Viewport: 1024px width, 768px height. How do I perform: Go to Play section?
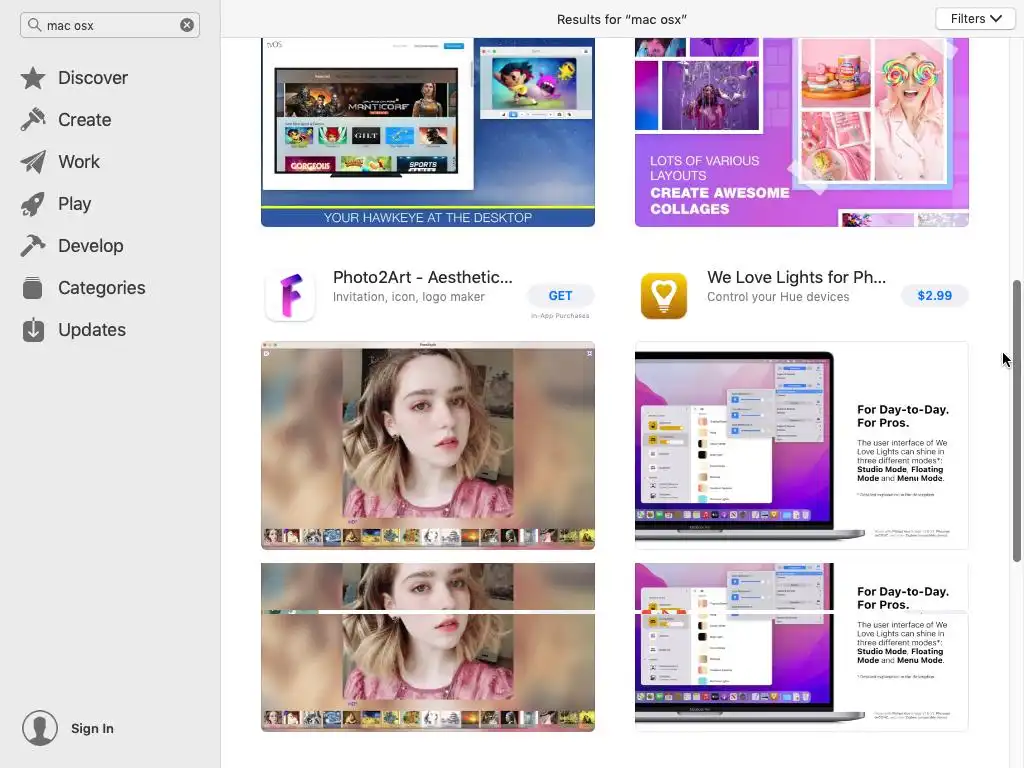(74, 204)
